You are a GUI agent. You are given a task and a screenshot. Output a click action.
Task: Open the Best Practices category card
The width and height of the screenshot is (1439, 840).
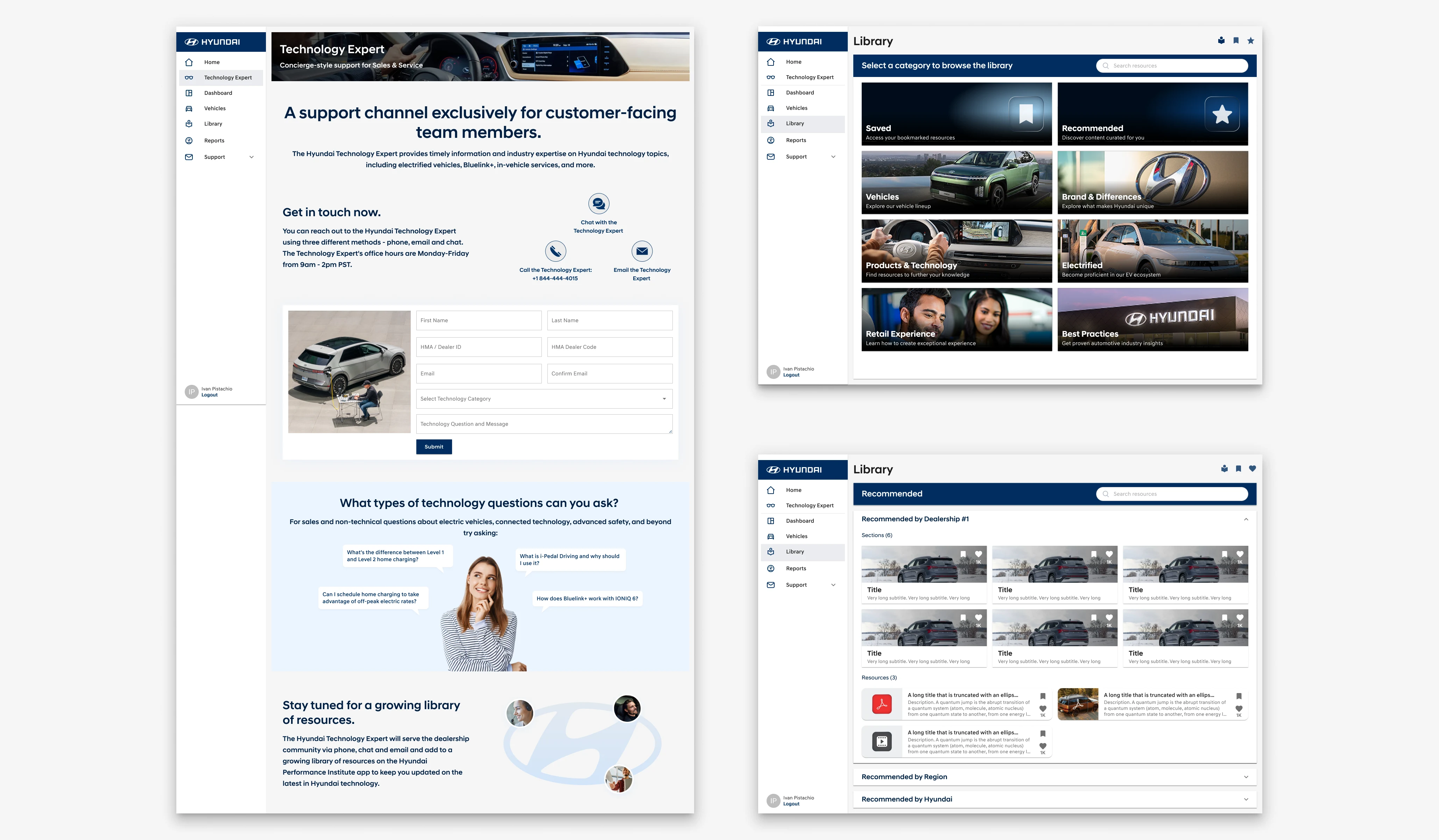pos(1152,319)
